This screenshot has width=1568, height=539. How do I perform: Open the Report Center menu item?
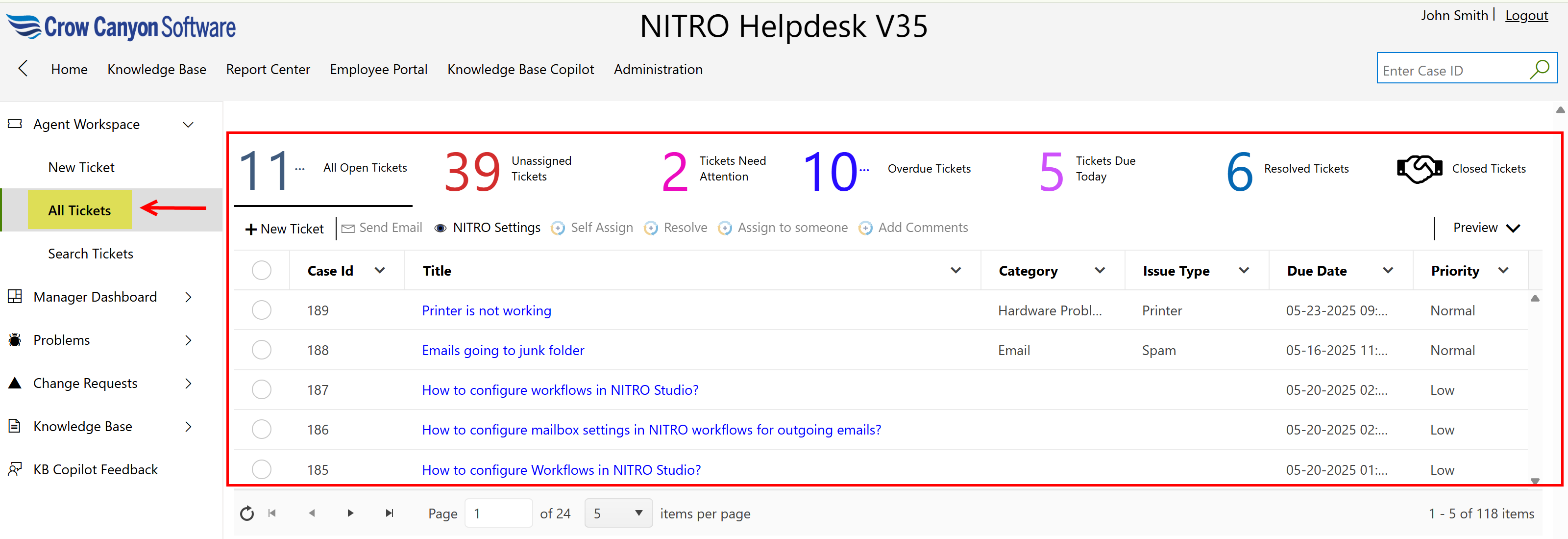click(x=268, y=70)
